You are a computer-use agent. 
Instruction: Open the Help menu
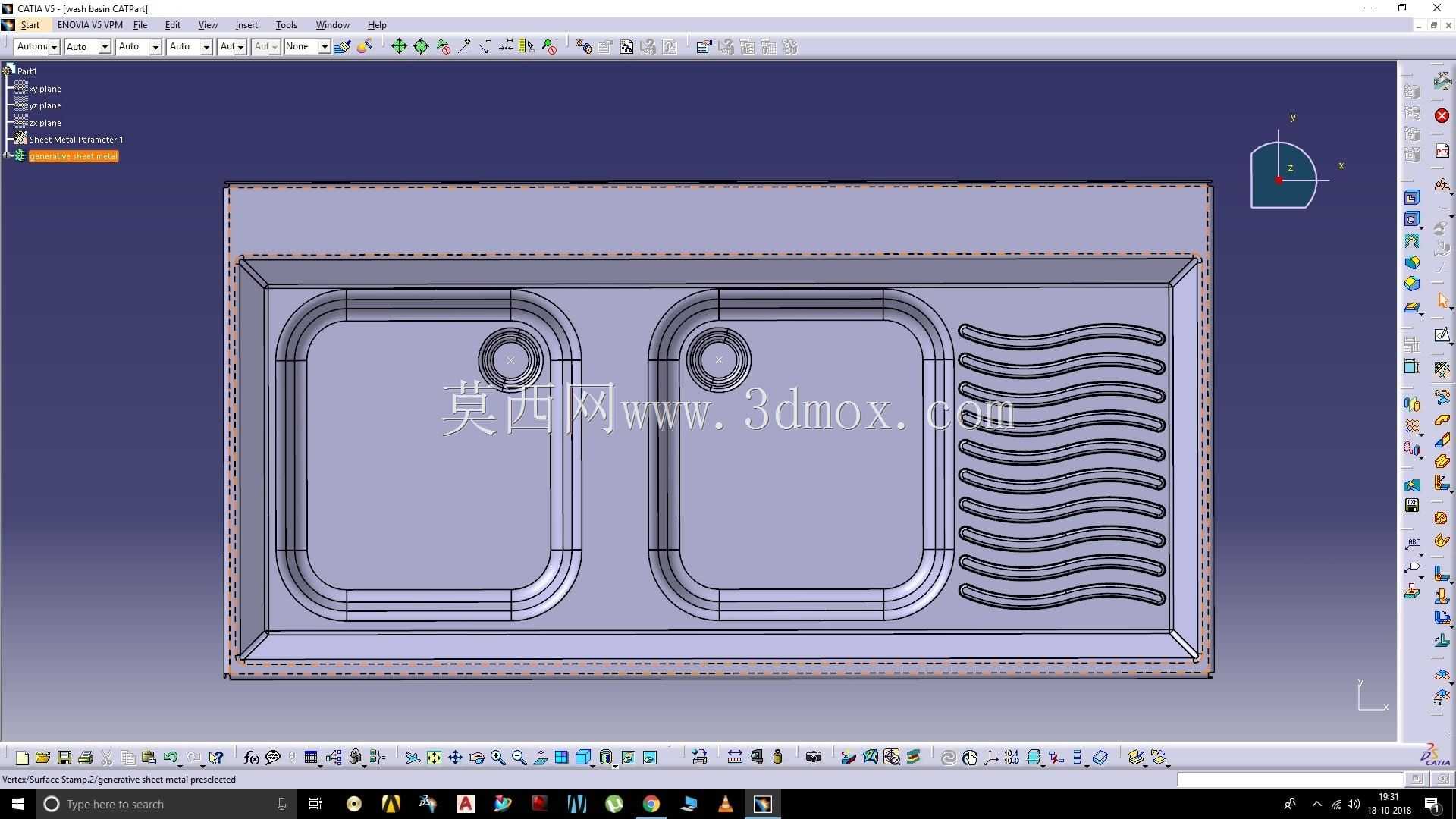pyautogui.click(x=377, y=25)
